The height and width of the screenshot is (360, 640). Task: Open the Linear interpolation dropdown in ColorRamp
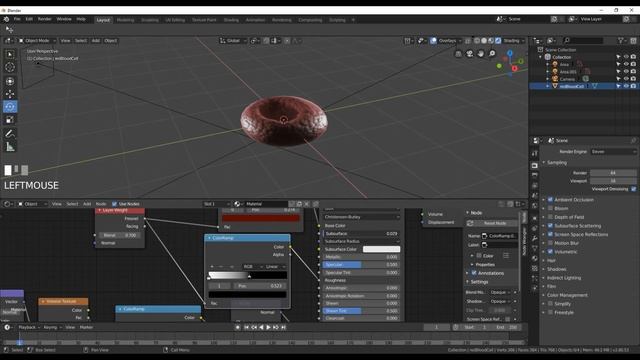[275, 267]
